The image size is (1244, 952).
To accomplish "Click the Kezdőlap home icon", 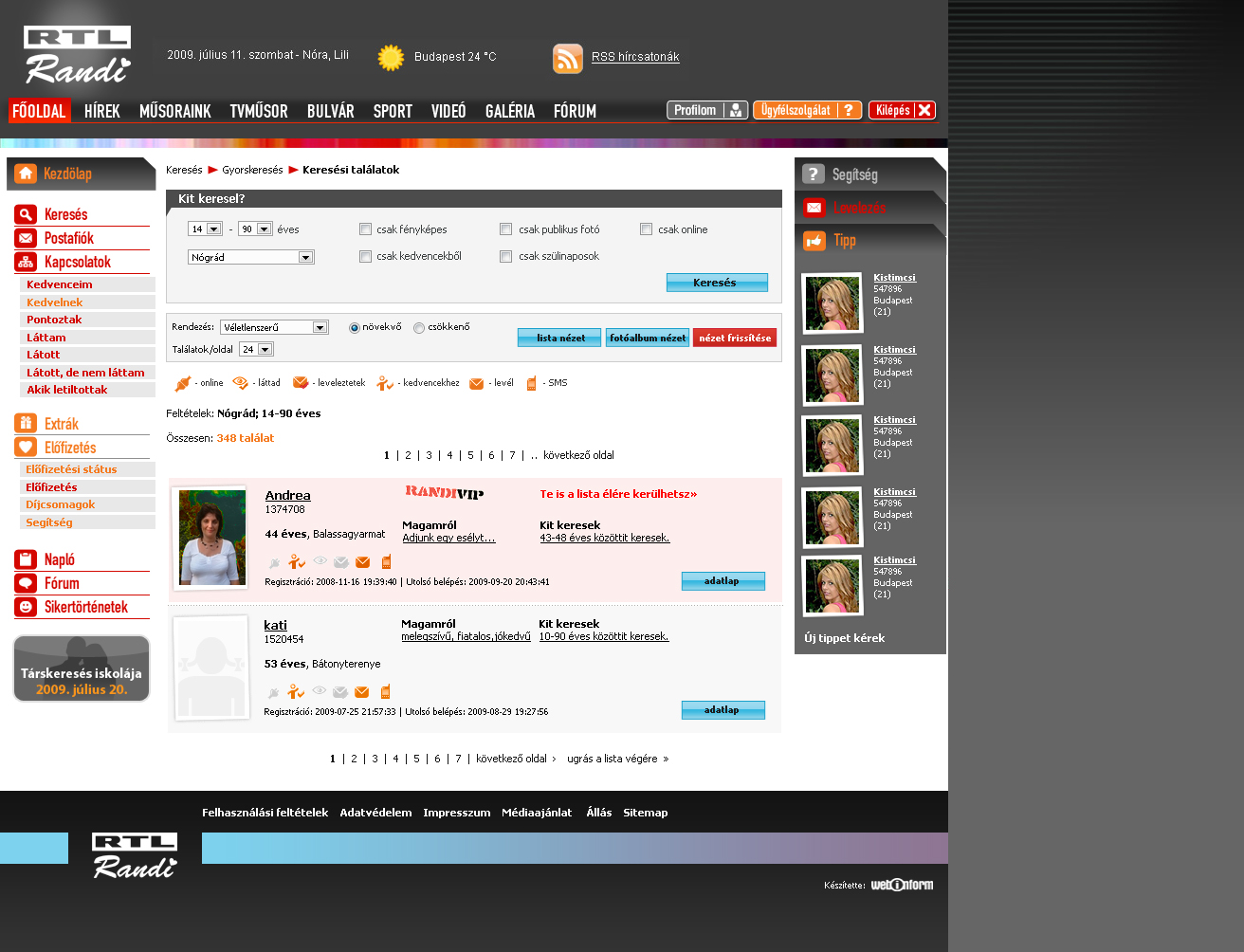I will [26, 174].
